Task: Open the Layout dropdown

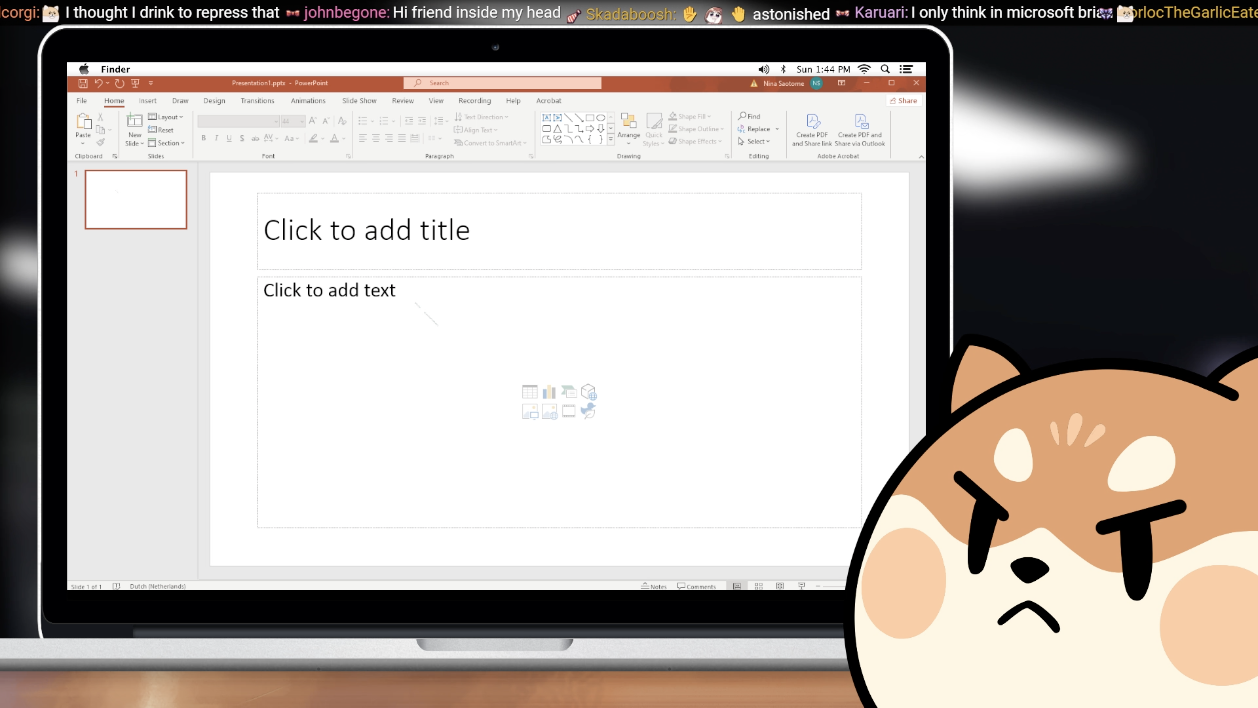Action: (x=166, y=117)
